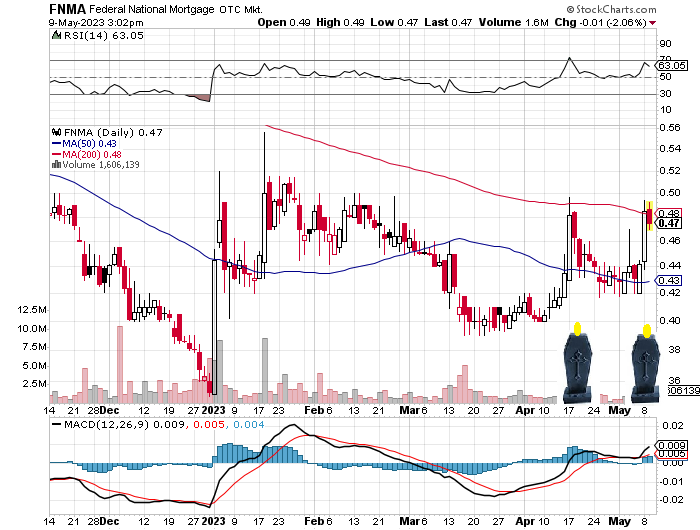
Task: Click the Low 0.47 quote value
Action: pyautogui.click(x=394, y=22)
